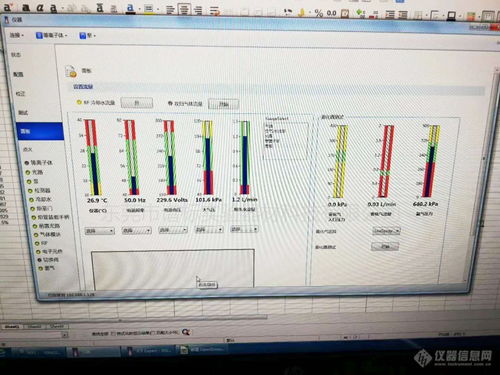500x375 pixels.
Task: Open the UseDealer dropdown below the gas gauges
Action: coord(386,231)
